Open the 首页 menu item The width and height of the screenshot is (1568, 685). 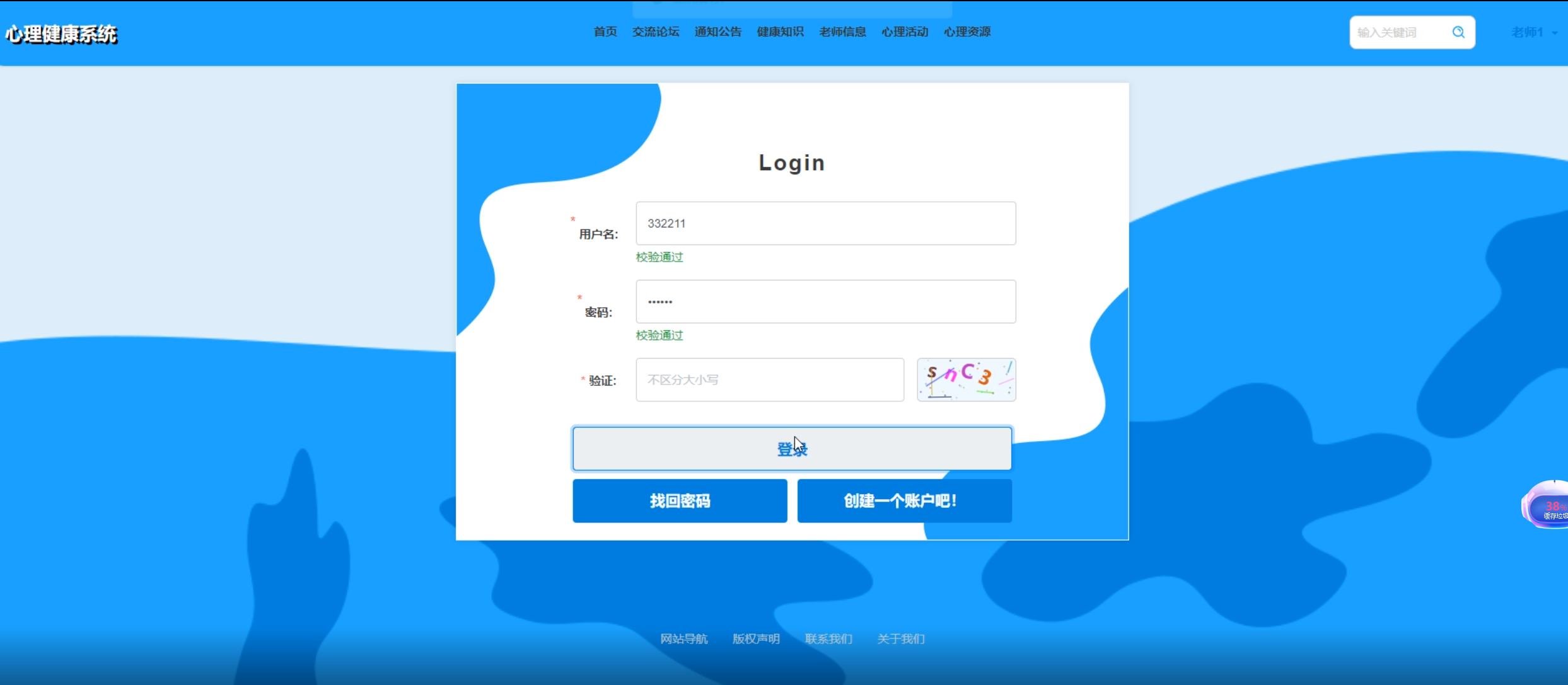pos(605,32)
